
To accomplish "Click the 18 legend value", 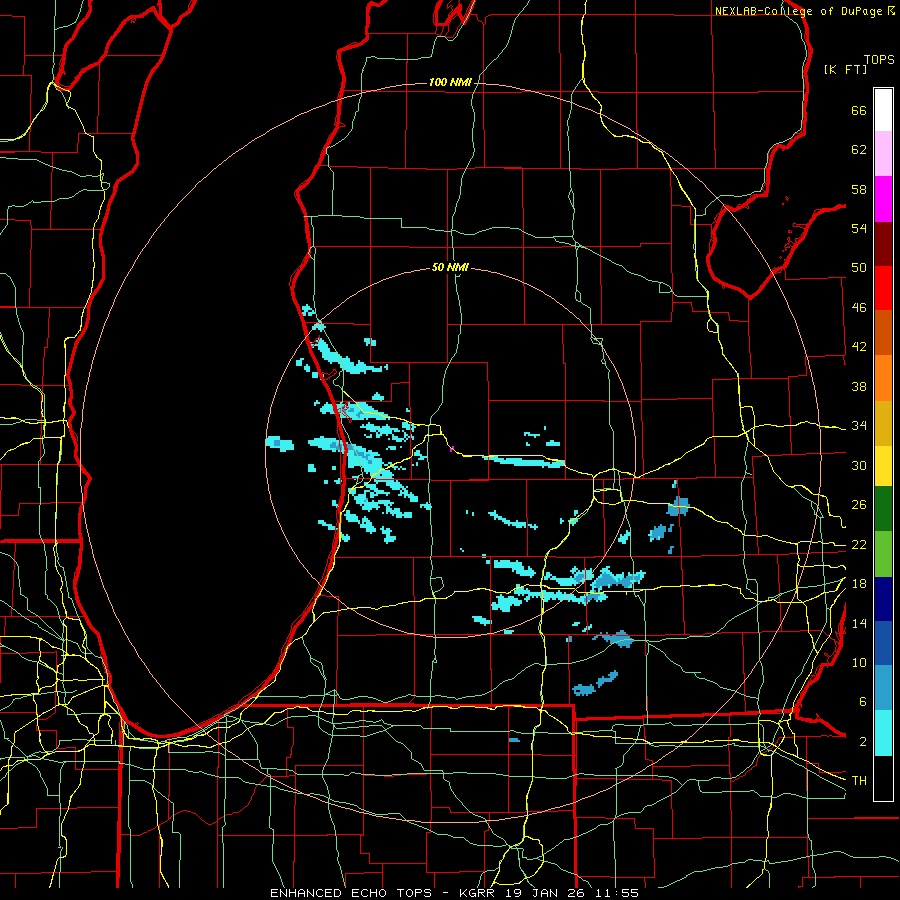I will click(859, 584).
